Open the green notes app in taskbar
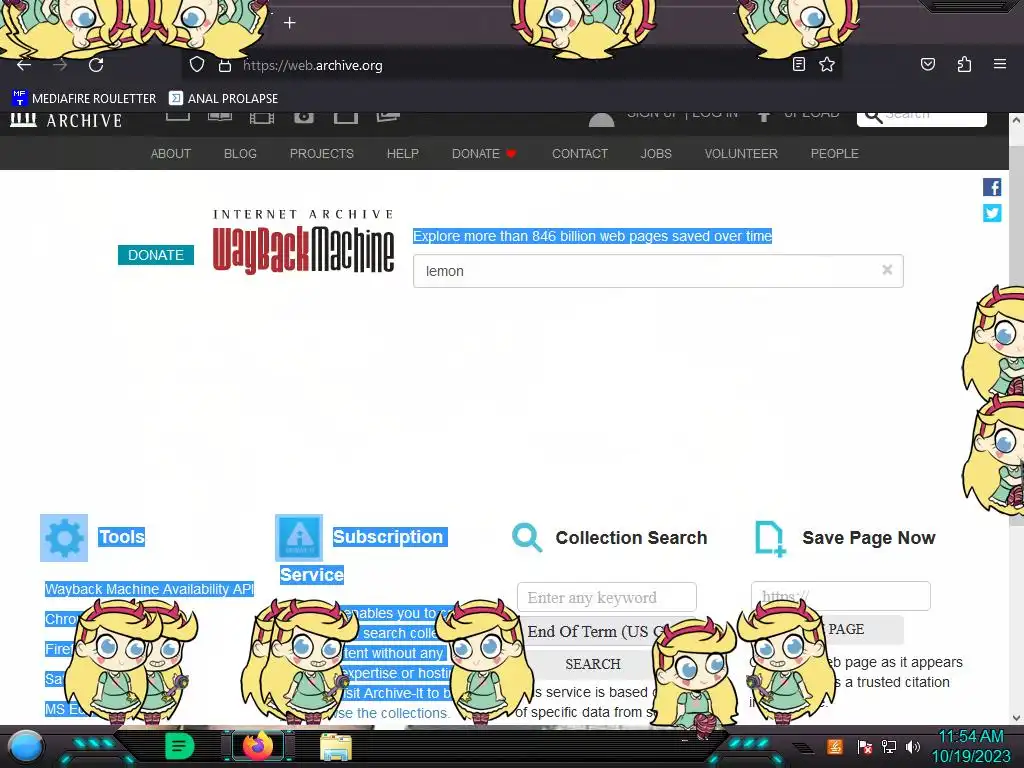 pos(179,746)
